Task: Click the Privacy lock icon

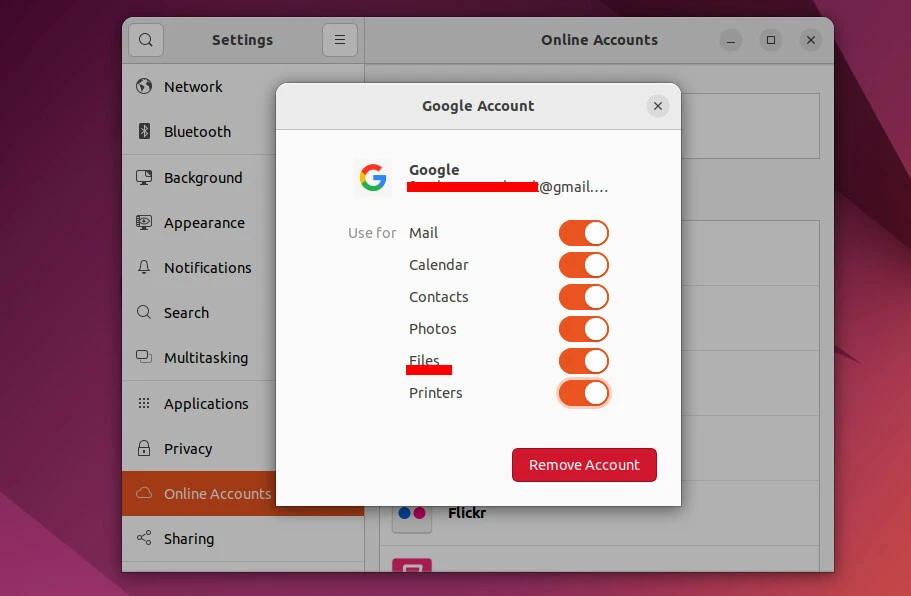Action: click(144, 449)
